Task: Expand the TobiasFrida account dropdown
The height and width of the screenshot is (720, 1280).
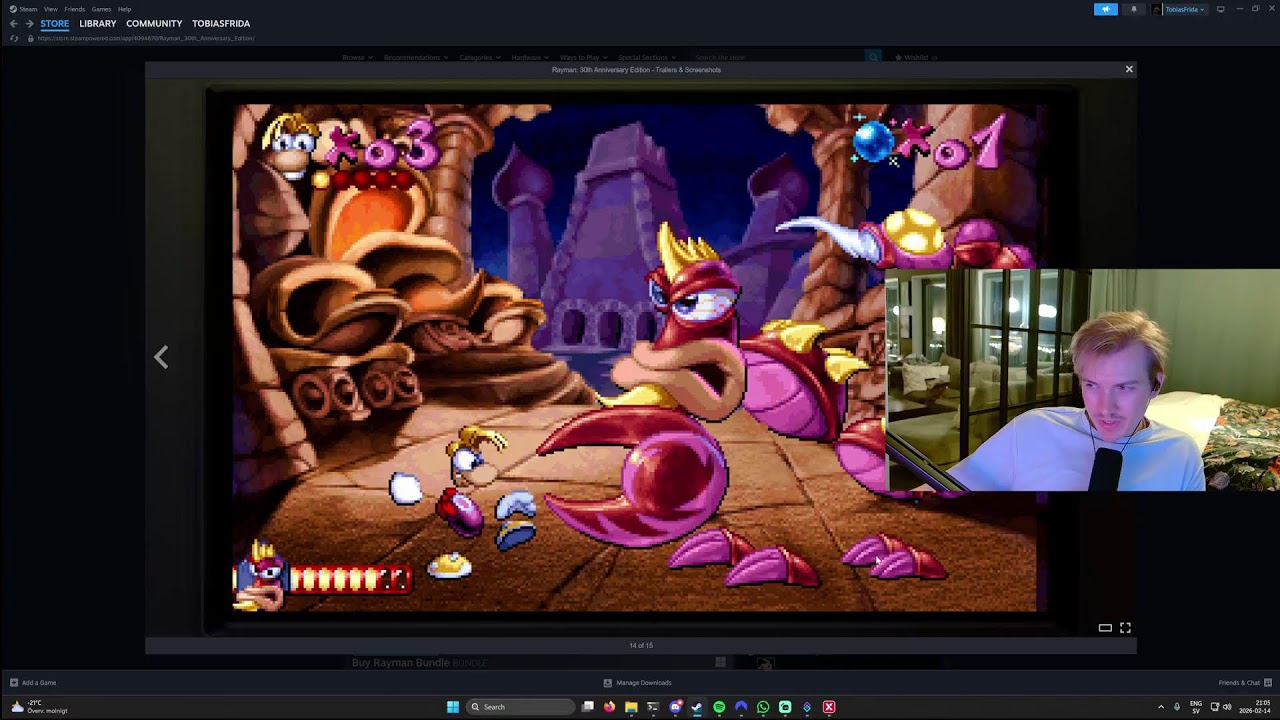Action: click(1179, 9)
